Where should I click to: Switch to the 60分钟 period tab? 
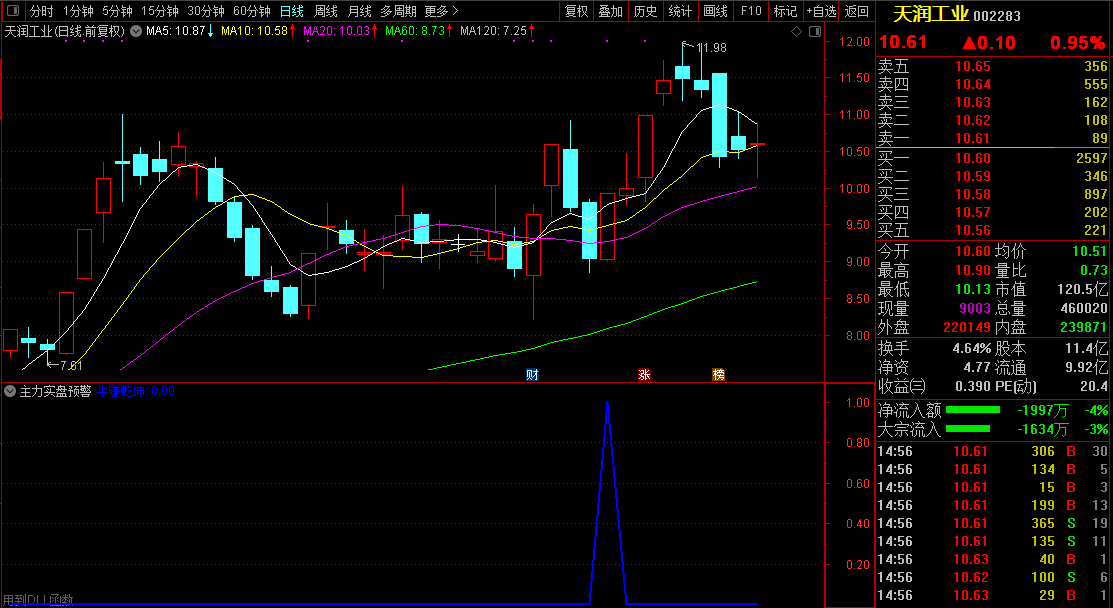tap(251, 11)
